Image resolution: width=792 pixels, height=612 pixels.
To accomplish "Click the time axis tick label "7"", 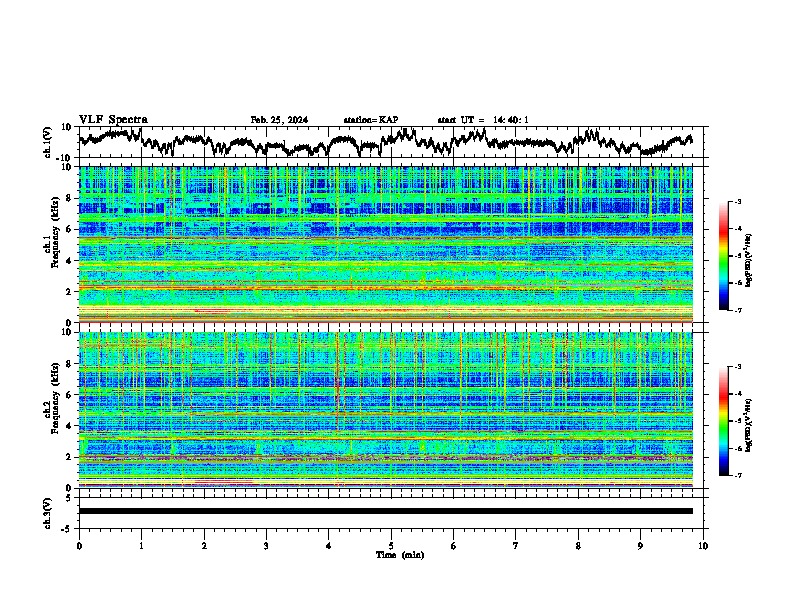I will pos(516,546).
